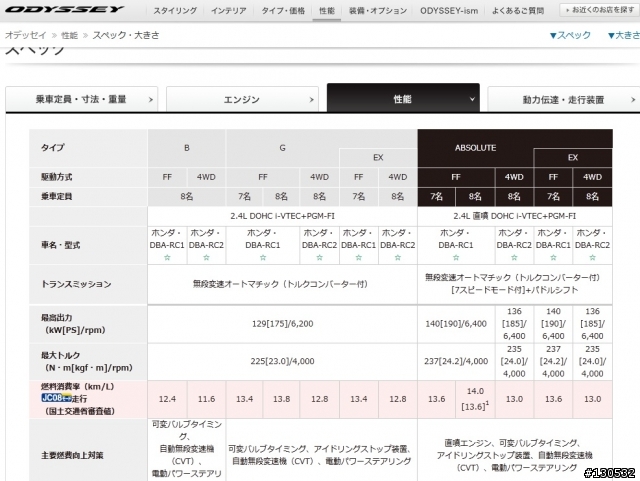Click star under ABSOLUTE FF DBA-RC1
Screen dimensions: 640x481
456,258
